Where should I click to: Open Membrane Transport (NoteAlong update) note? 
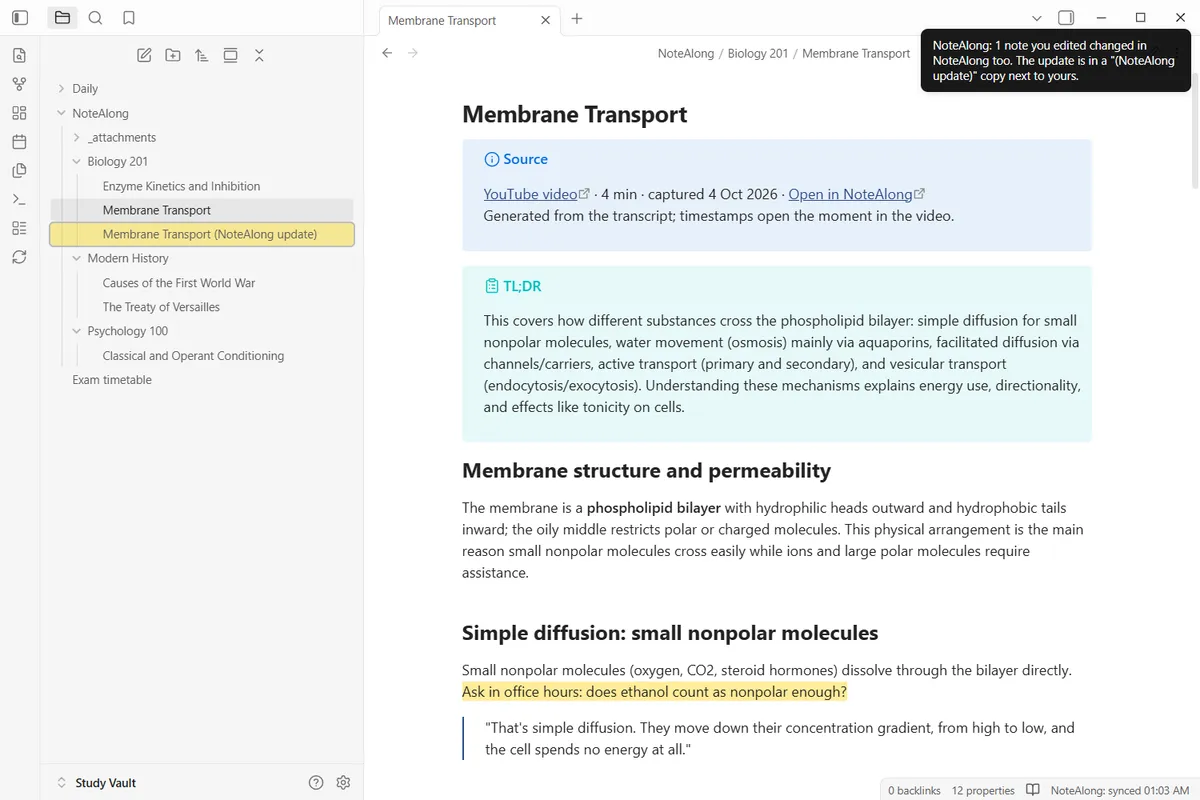click(x=202, y=234)
